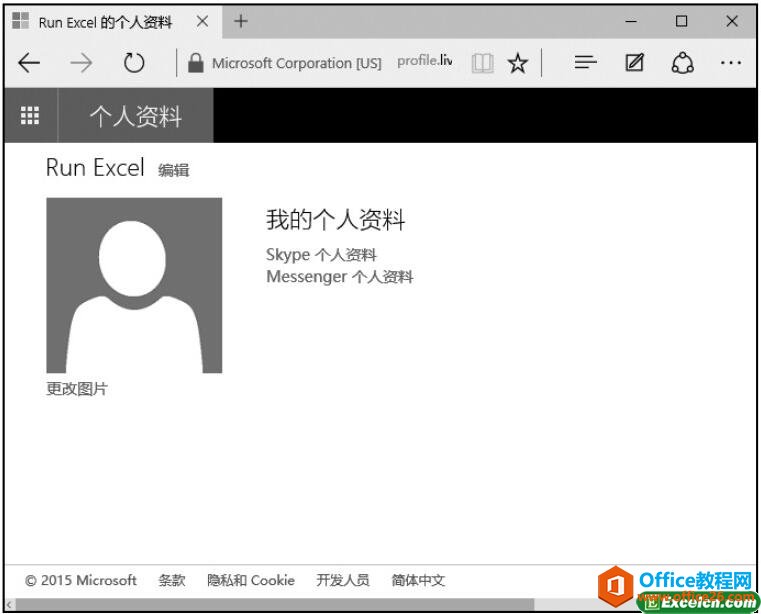Open reading view book icon
Screen dimensions: 761x614
click(x=482, y=63)
